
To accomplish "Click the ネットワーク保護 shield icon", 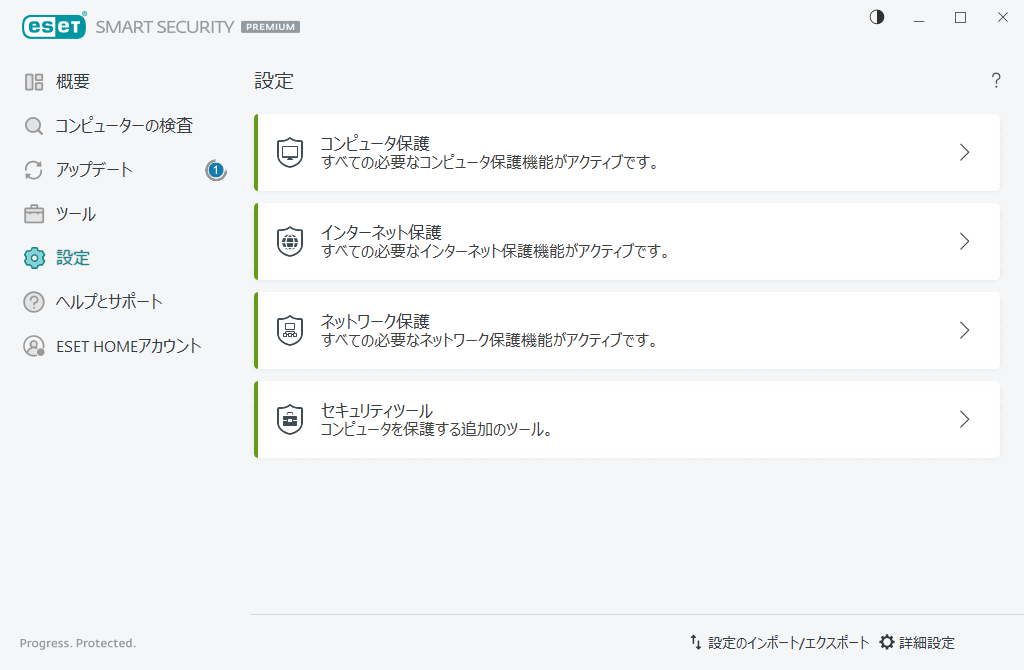I will click(289, 330).
